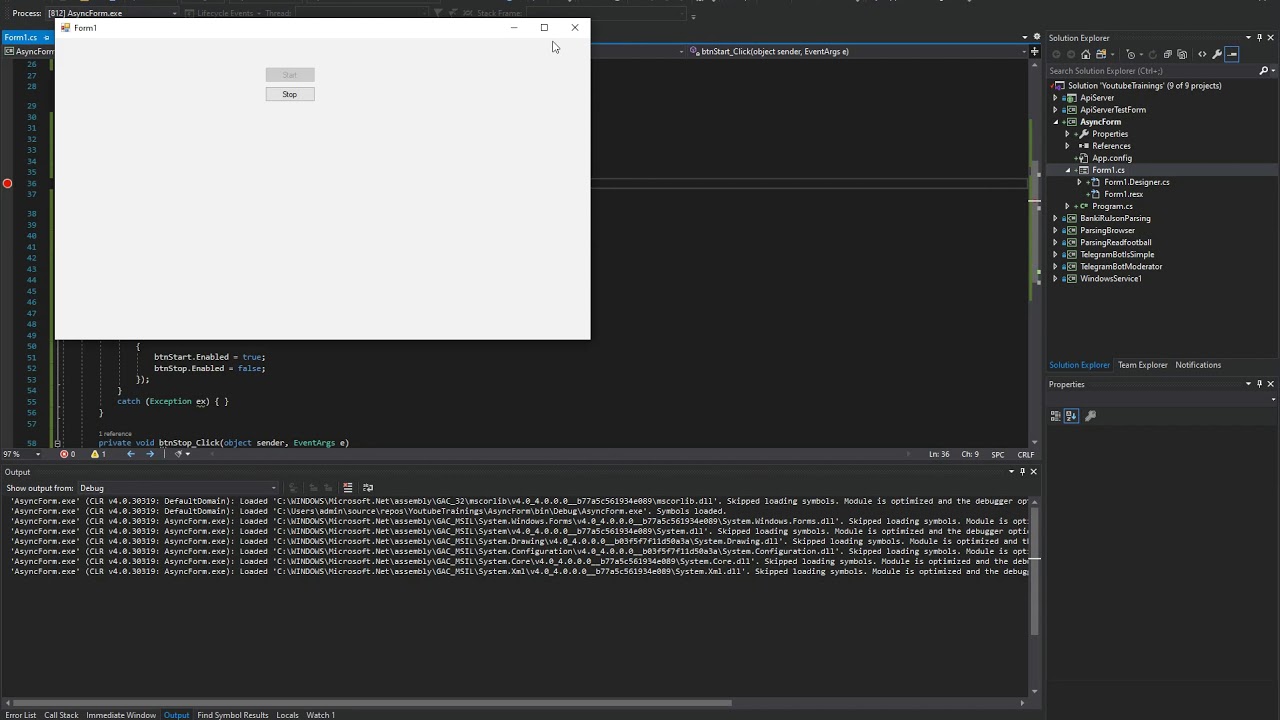The height and width of the screenshot is (720, 1280).
Task: Toggle Preview Selected Items in Solution Explorer
Action: coord(1232,54)
